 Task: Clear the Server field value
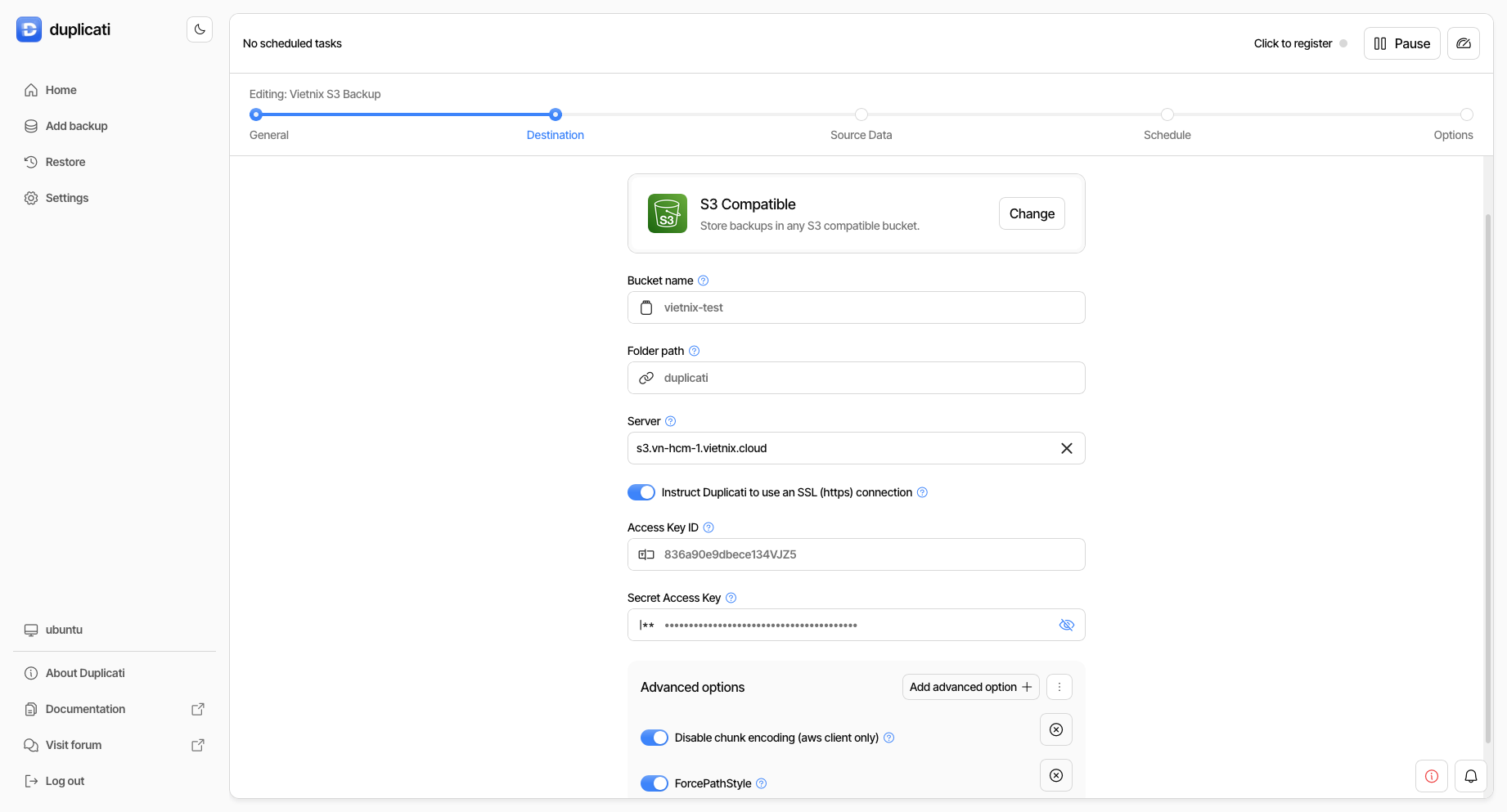coord(1066,448)
